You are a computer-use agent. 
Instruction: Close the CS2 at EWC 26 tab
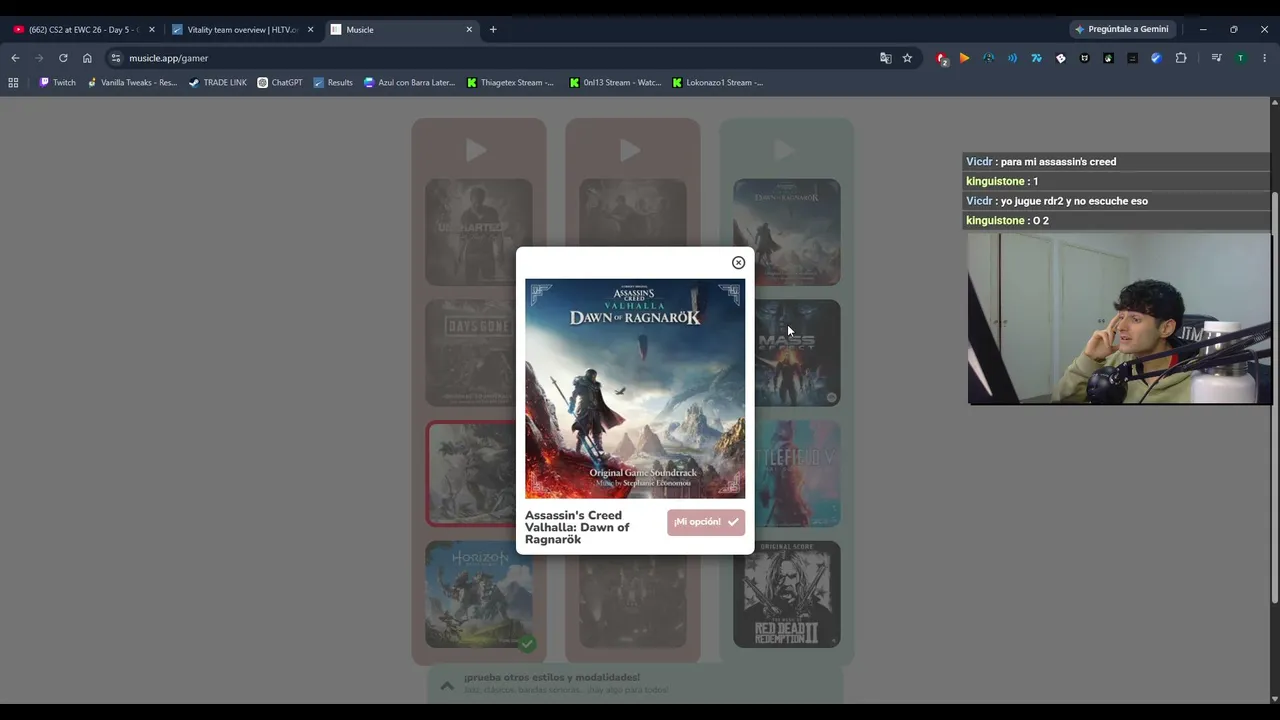coord(152,30)
